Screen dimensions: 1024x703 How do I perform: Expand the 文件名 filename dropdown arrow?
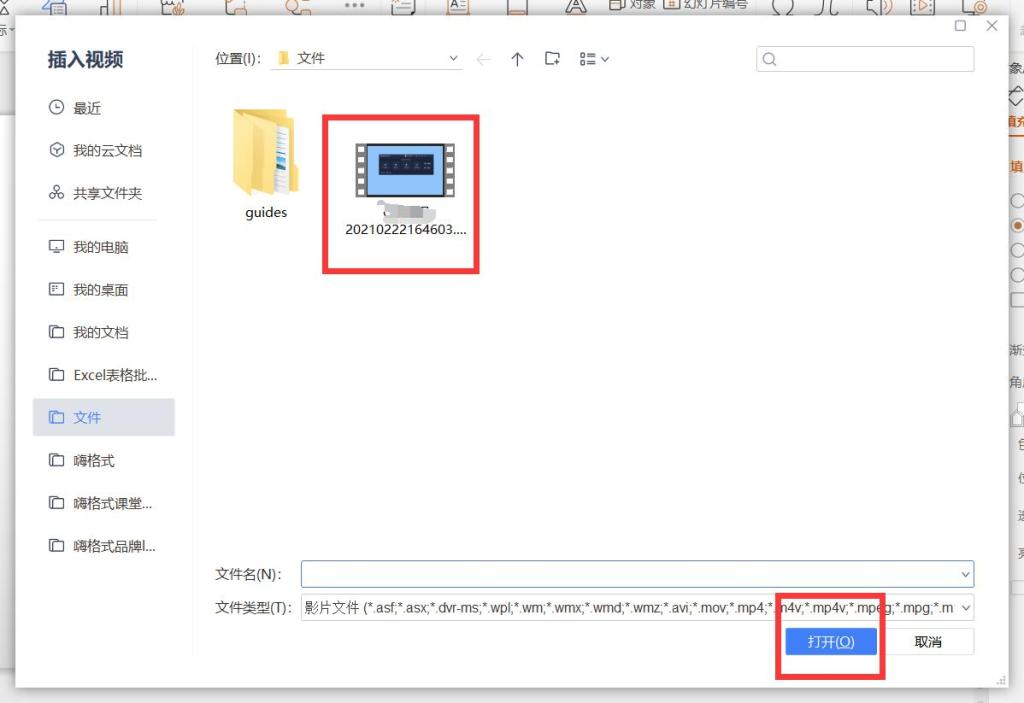pyautogui.click(x=964, y=574)
